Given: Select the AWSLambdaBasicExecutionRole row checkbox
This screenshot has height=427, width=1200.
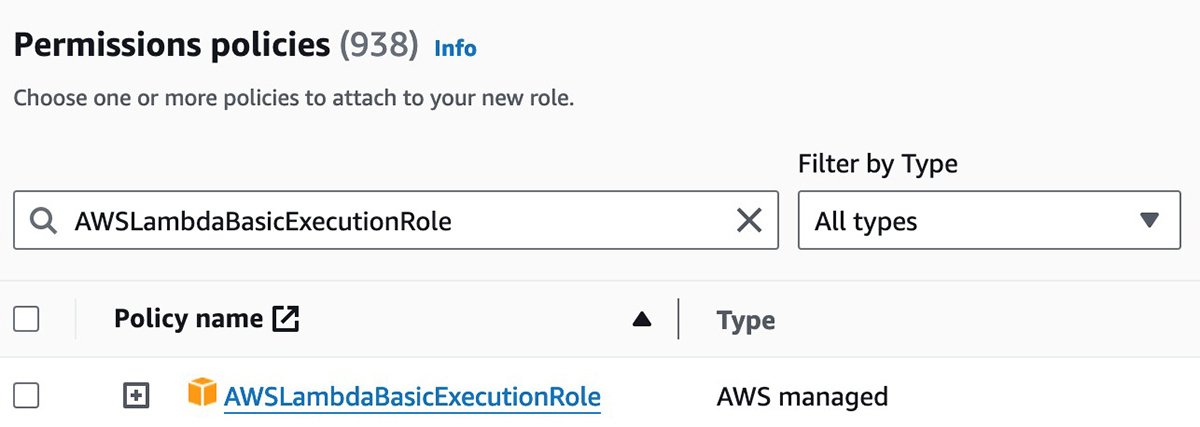Looking at the screenshot, I should click(26, 397).
